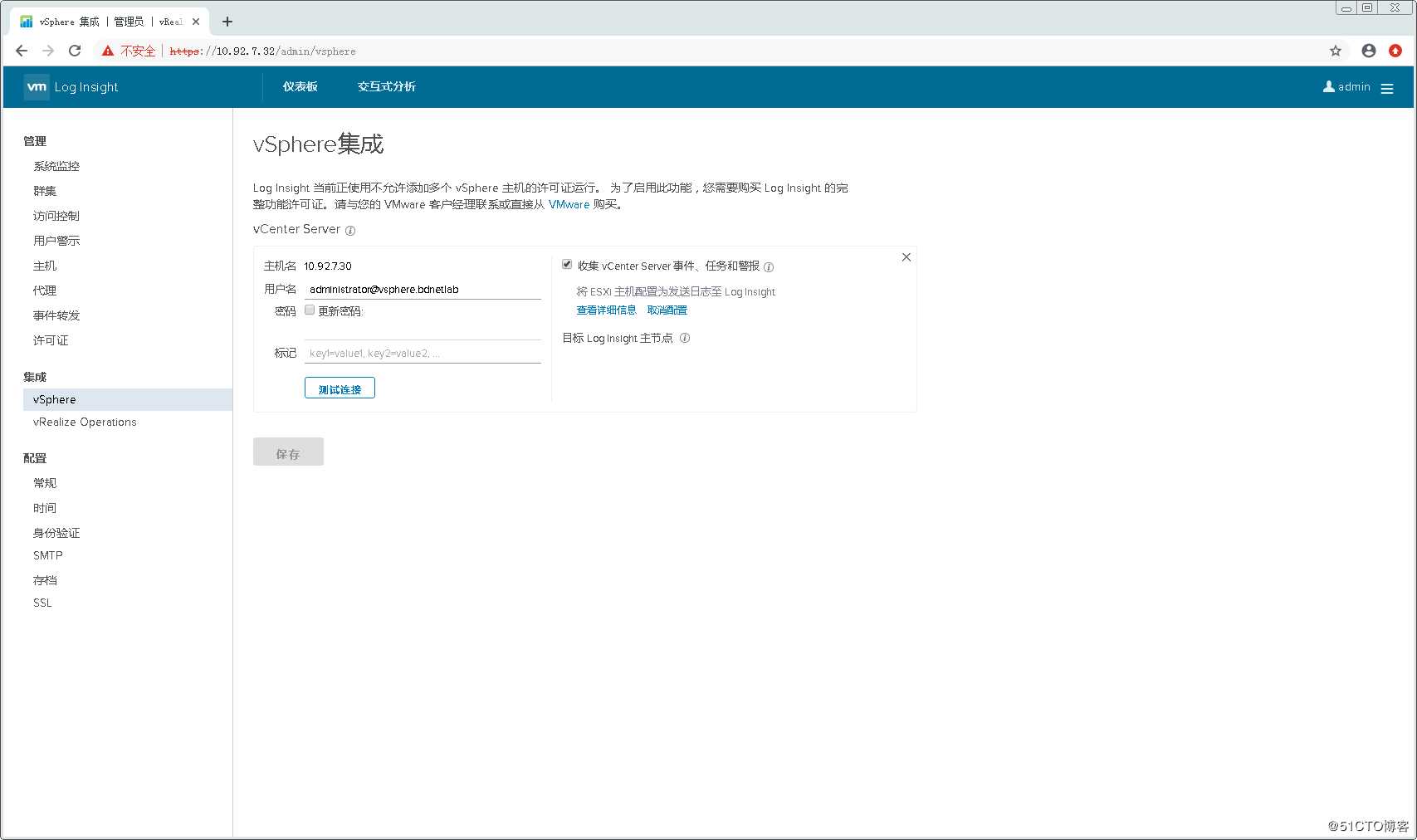Open a new browser tab with plus
The image size is (1417, 840).
tap(227, 22)
